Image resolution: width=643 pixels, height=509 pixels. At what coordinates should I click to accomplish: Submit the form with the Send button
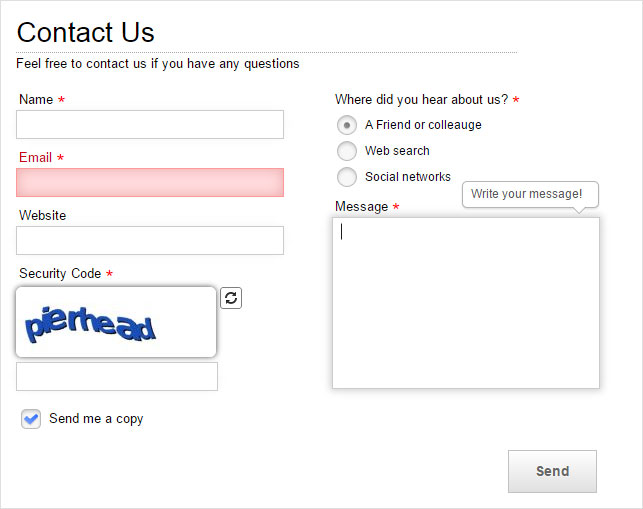[552, 471]
